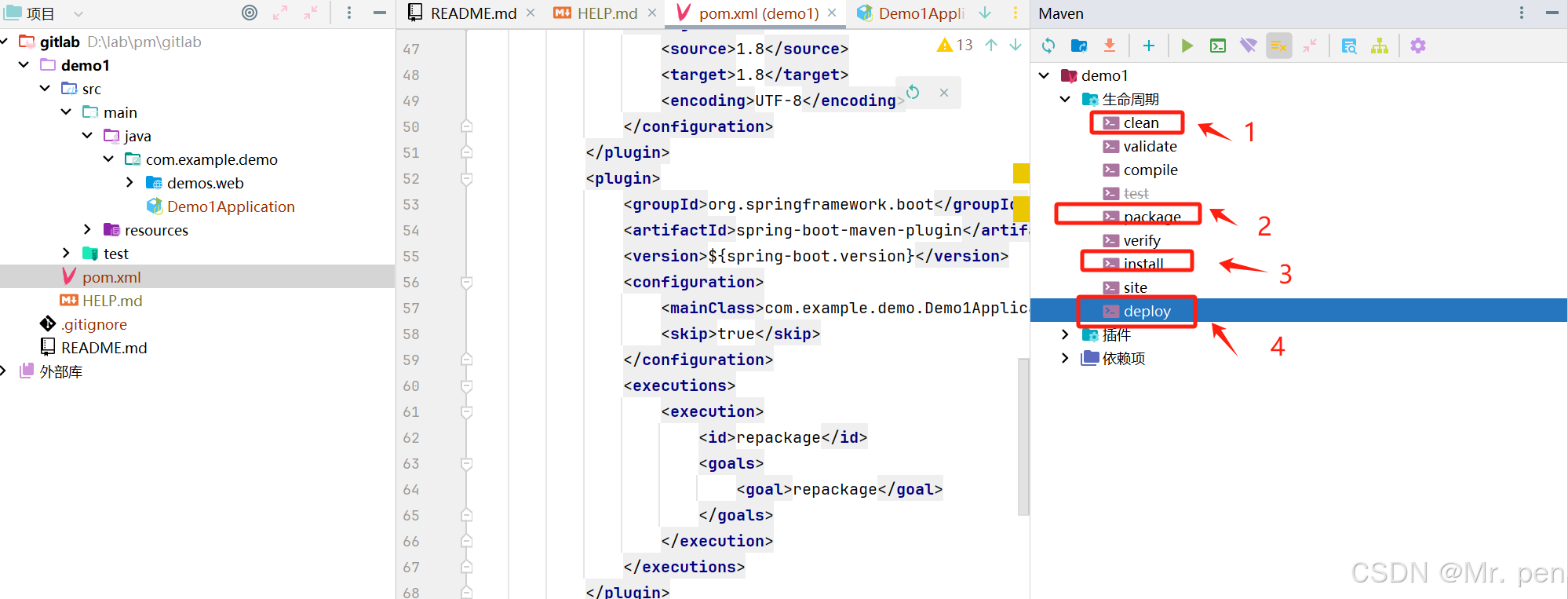Open analyze dependencies icon in Maven toolbar
The width and height of the screenshot is (1568, 599).
coord(1349,46)
